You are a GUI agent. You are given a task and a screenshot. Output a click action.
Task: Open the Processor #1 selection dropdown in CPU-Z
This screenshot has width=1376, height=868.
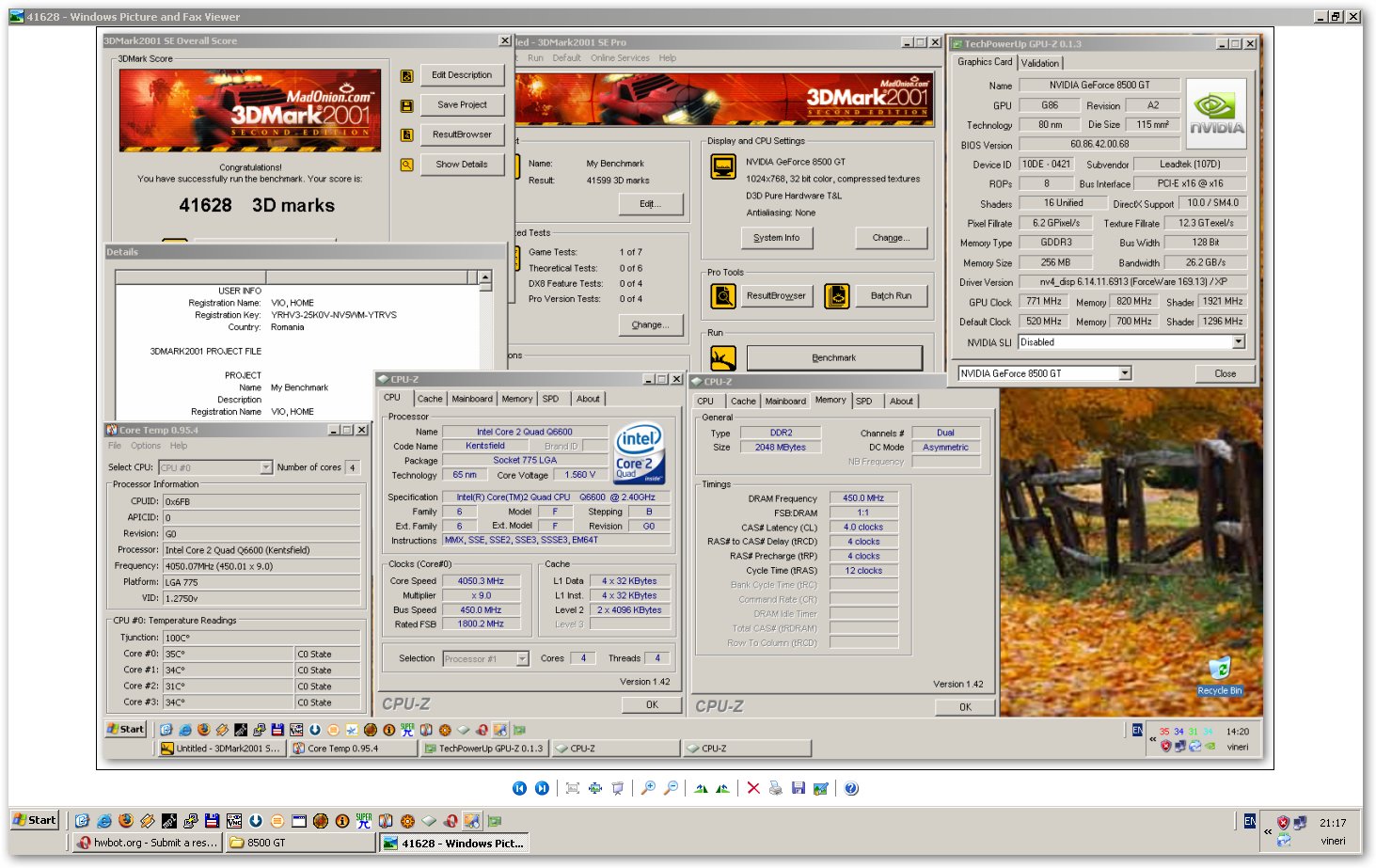[523, 659]
